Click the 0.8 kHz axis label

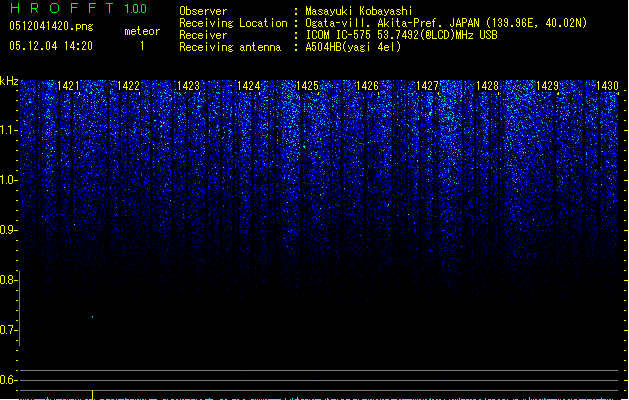tap(8, 280)
